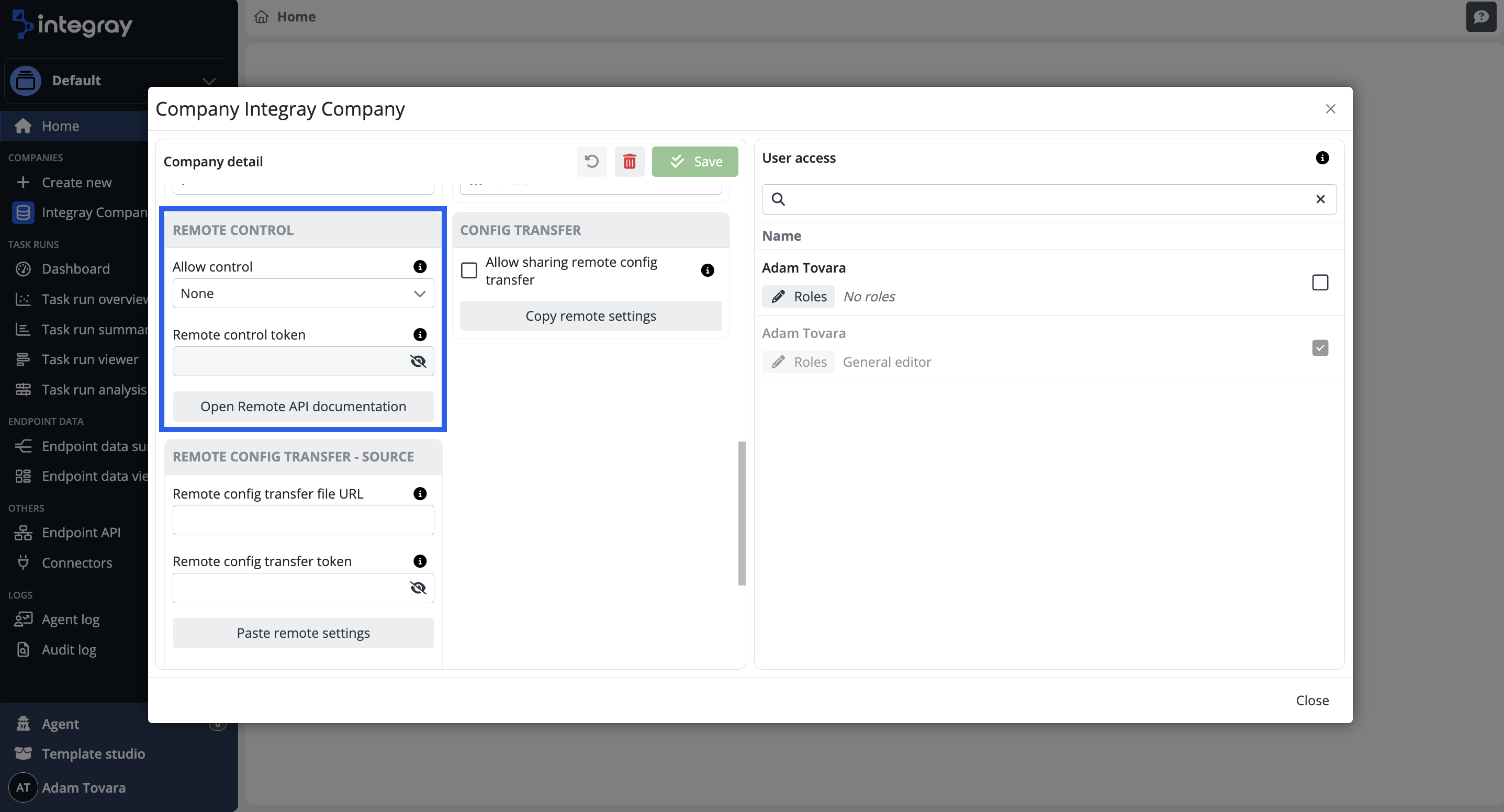The height and width of the screenshot is (812, 1504).
Task: Click Copy remote settings button
Action: (590, 316)
